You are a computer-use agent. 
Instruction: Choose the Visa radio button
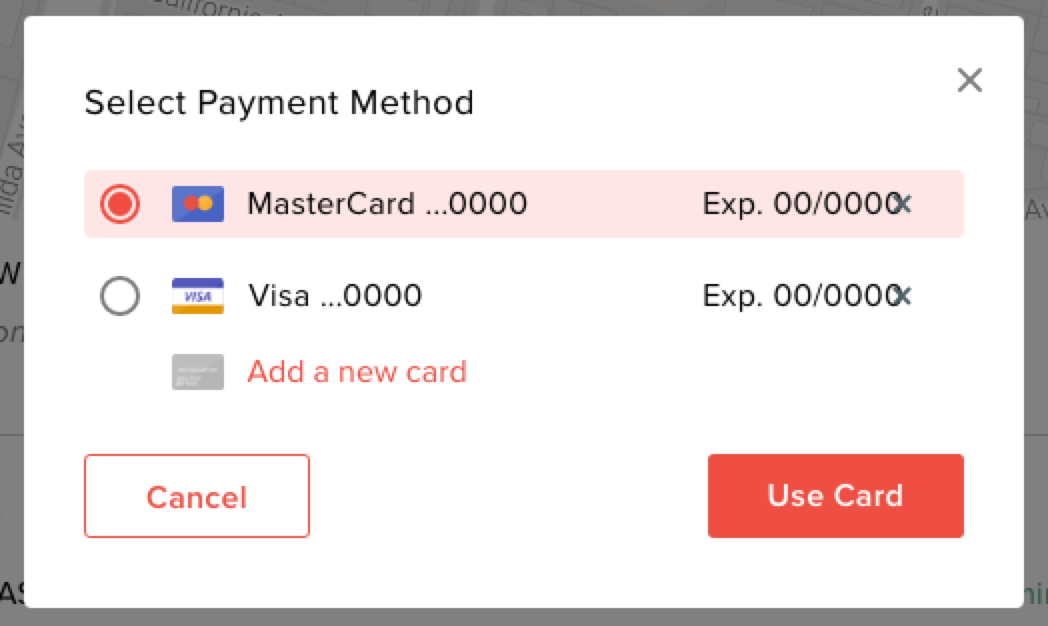120,296
